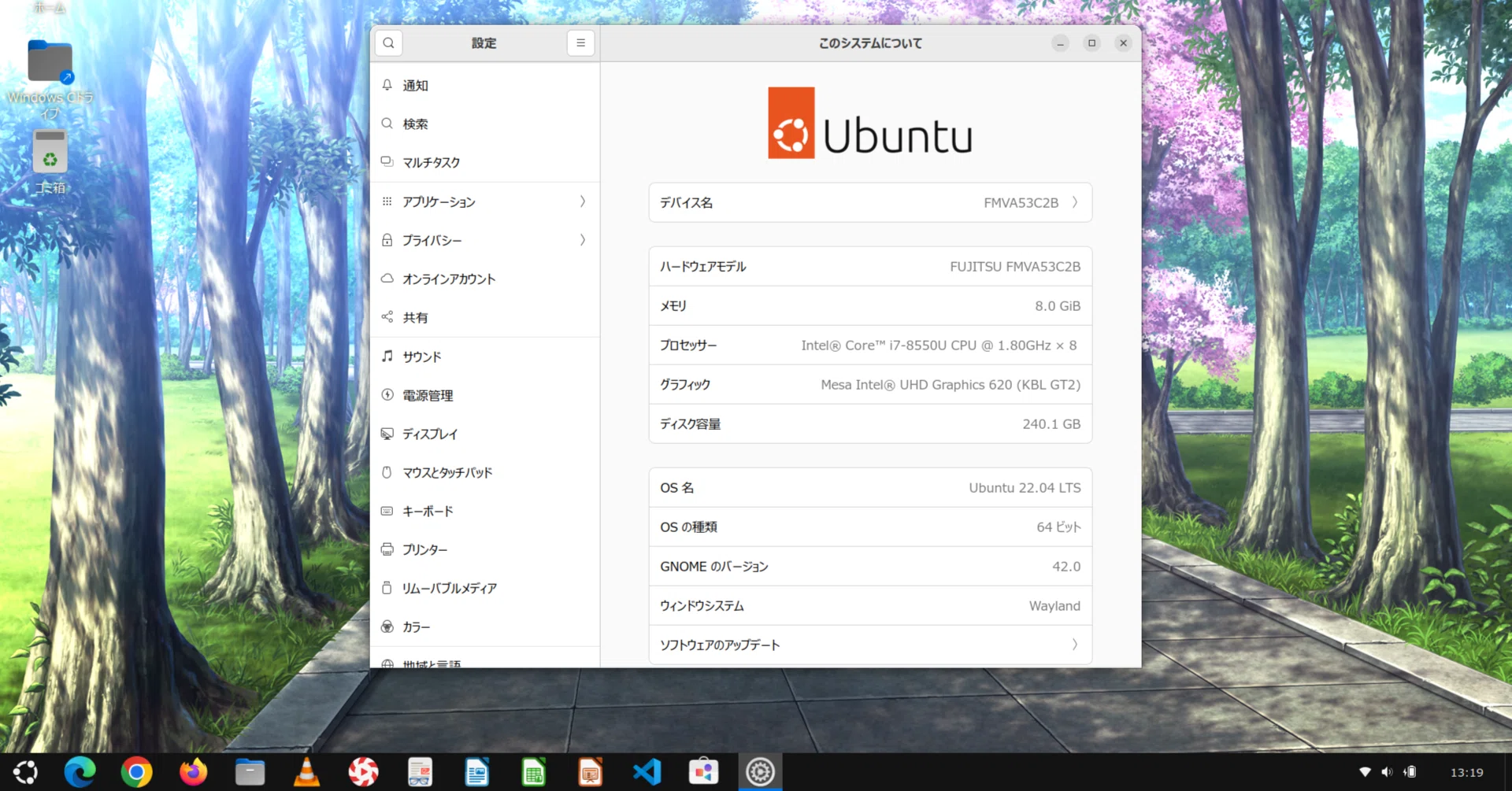Click the Wayland window system value
Viewport: 1512px width, 791px height.
[x=1054, y=606]
